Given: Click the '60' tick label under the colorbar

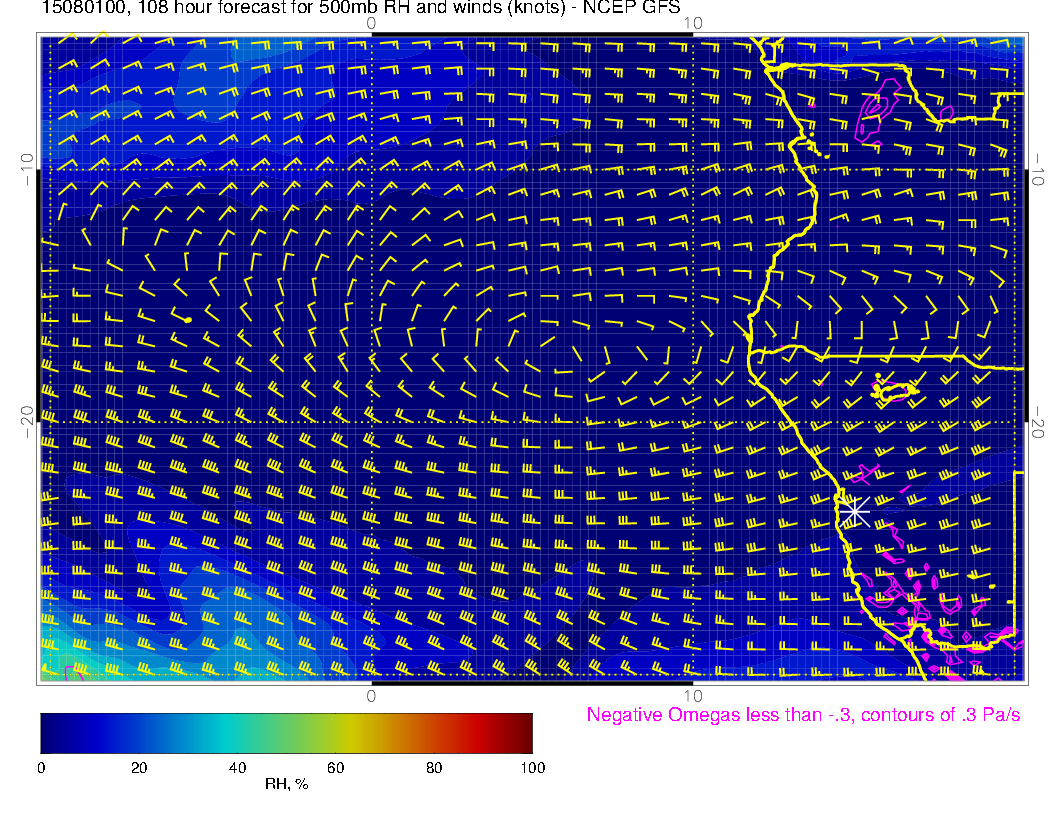Looking at the screenshot, I should tap(336, 767).
